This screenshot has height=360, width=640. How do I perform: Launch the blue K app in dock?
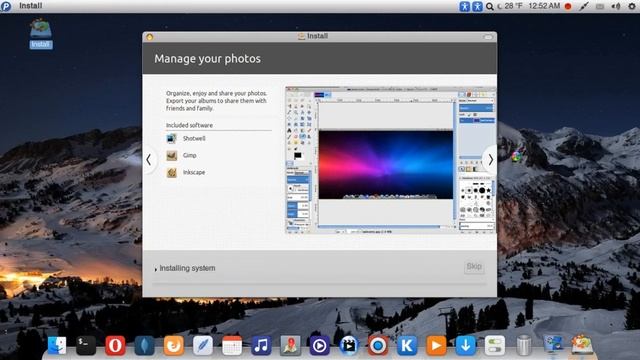pos(407,345)
